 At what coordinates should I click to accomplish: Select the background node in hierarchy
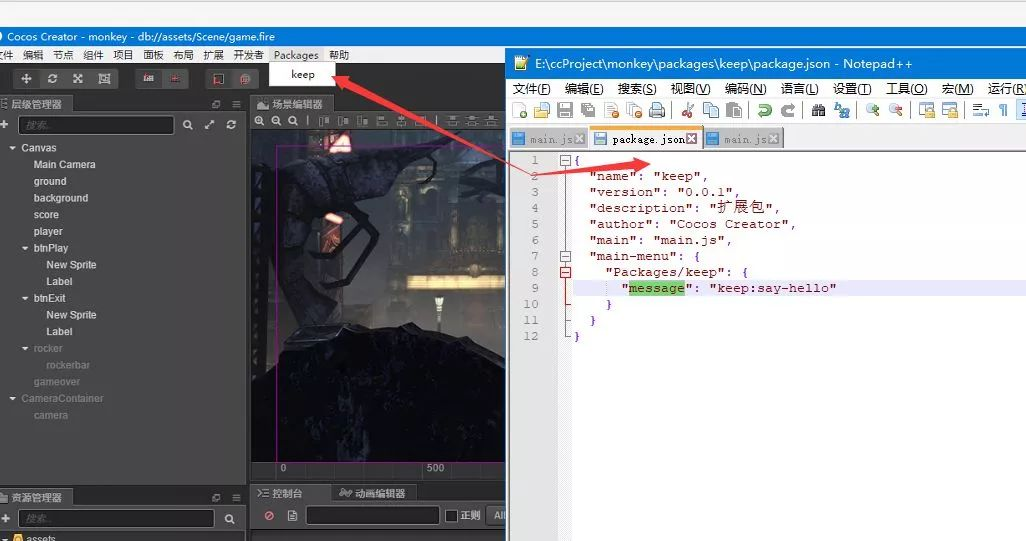point(61,198)
